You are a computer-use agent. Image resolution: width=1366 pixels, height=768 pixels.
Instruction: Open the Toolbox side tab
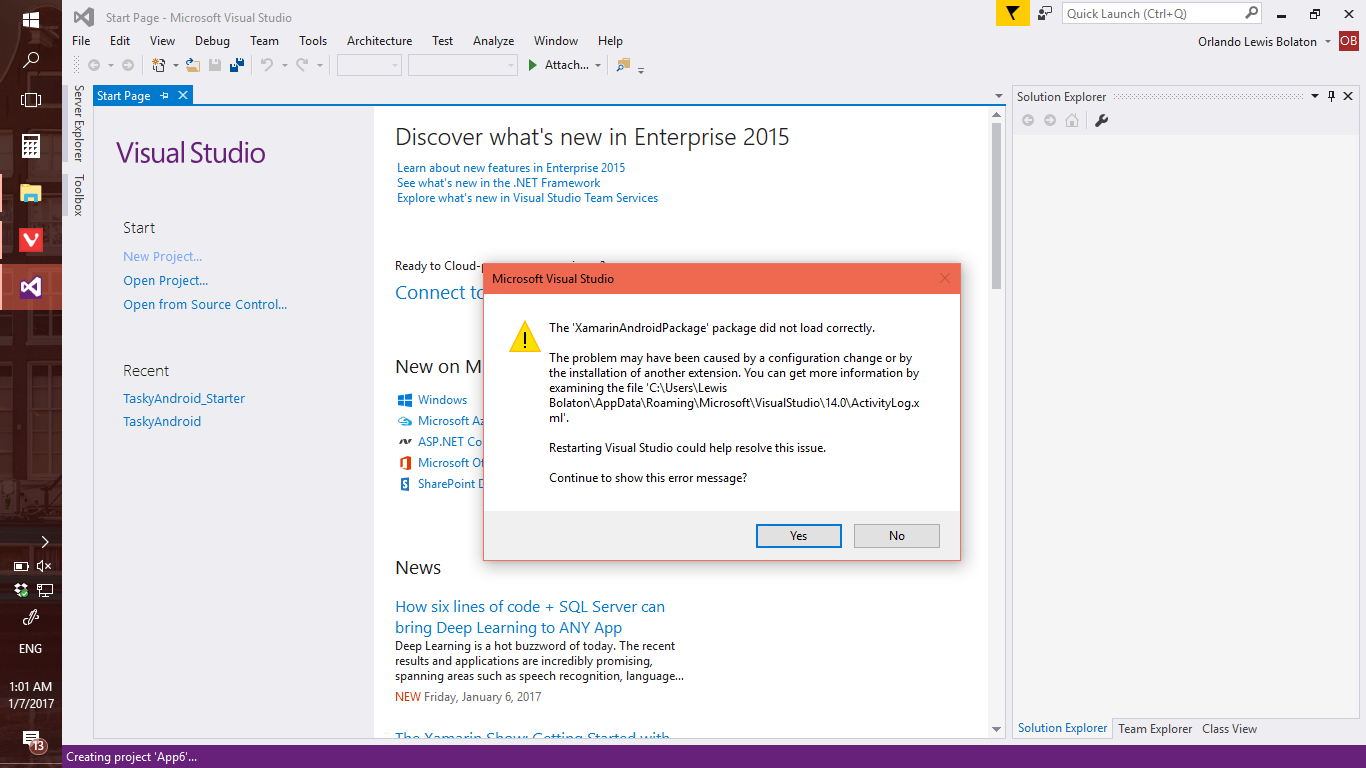(78, 195)
